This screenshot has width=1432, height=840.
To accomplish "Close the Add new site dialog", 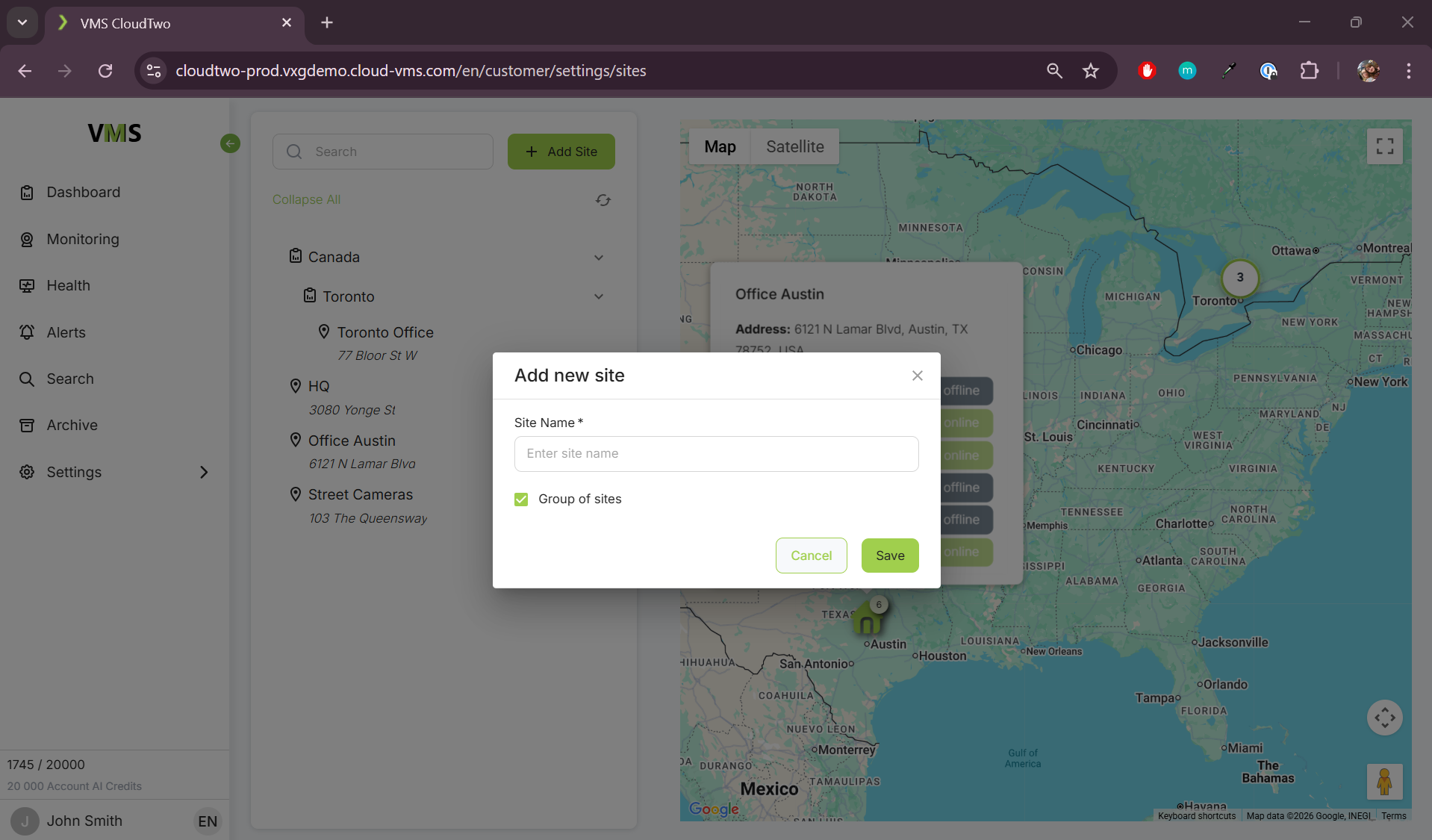I will (x=917, y=376).
